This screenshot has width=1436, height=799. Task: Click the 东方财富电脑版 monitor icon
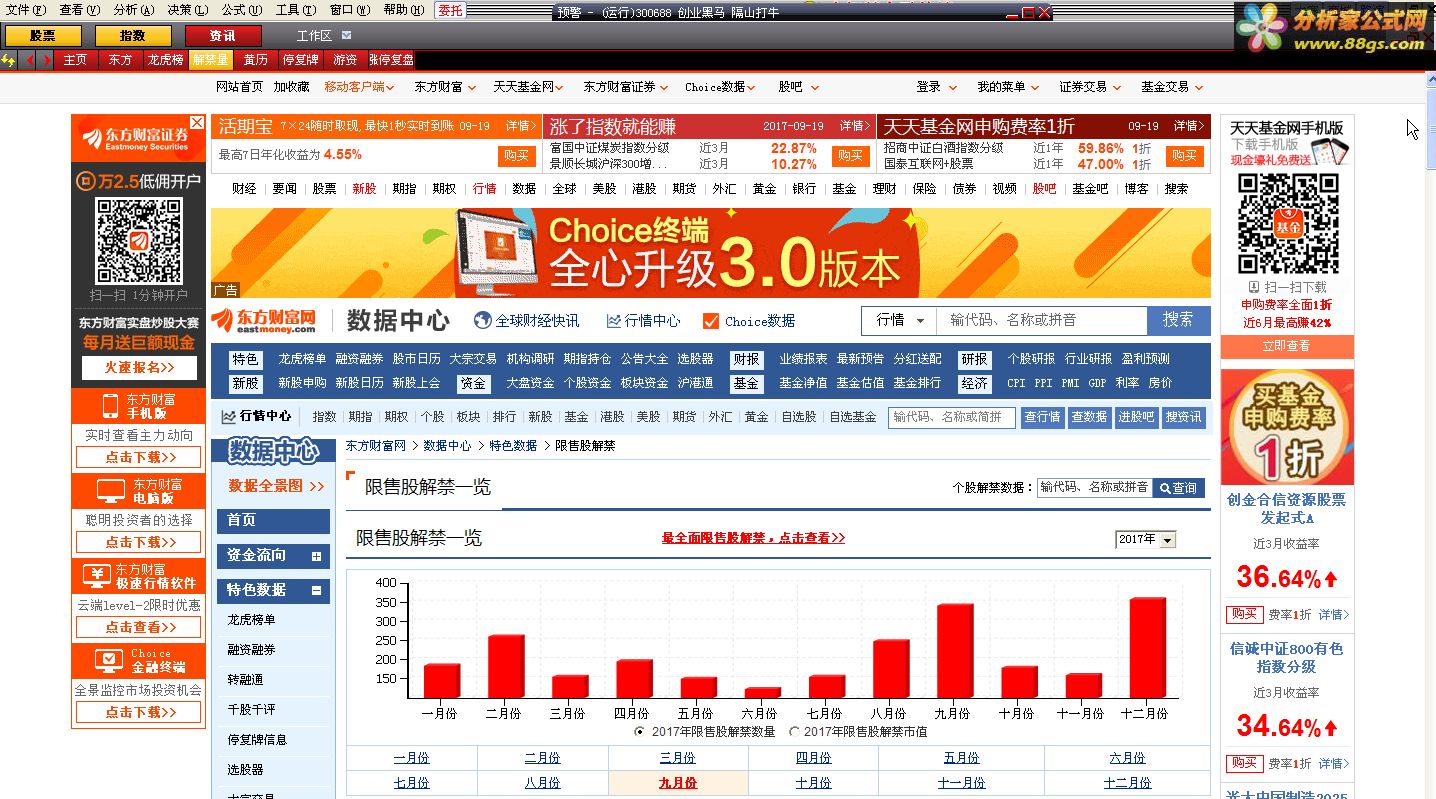tap(110, 491)
